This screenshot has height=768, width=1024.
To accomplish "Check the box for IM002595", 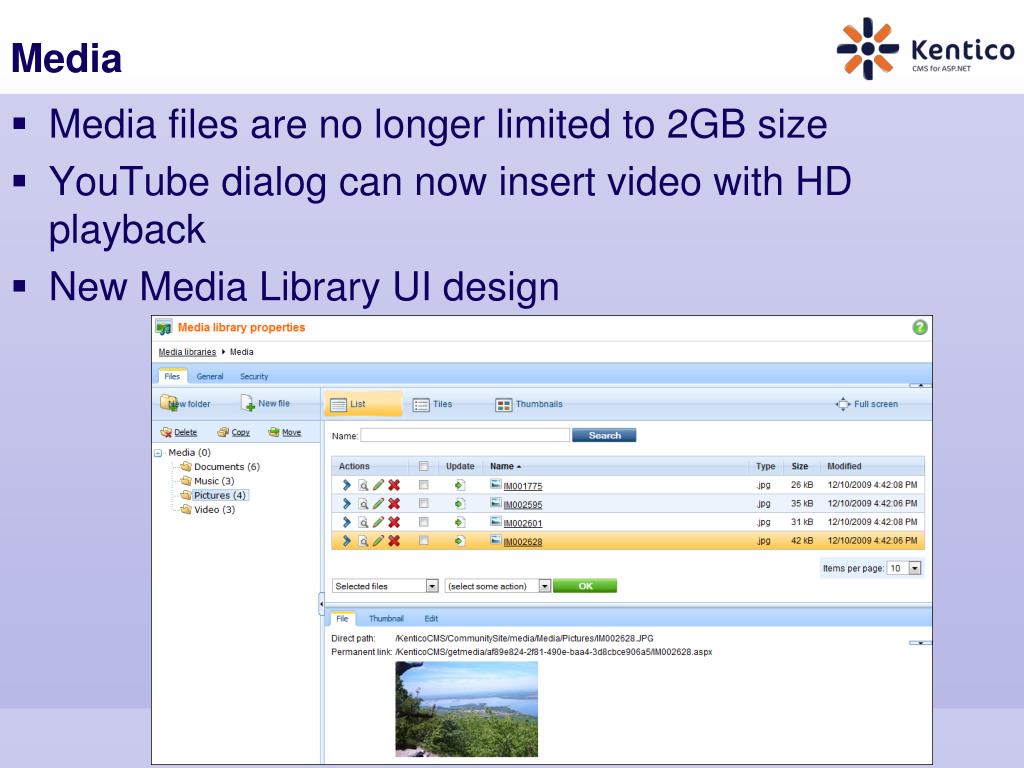I will coord(424,504).
